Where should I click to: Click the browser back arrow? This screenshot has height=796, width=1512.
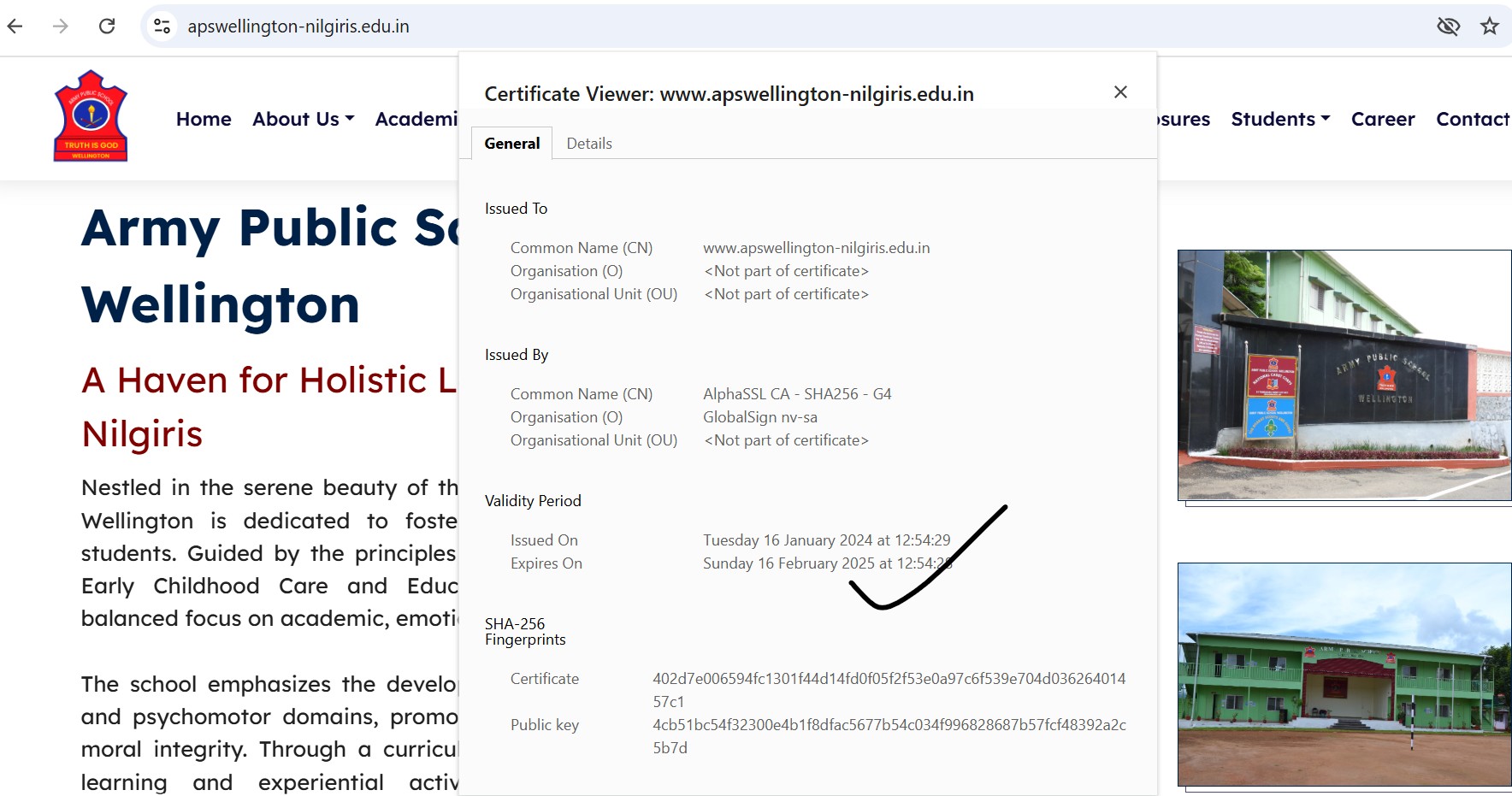coord(15,27)
